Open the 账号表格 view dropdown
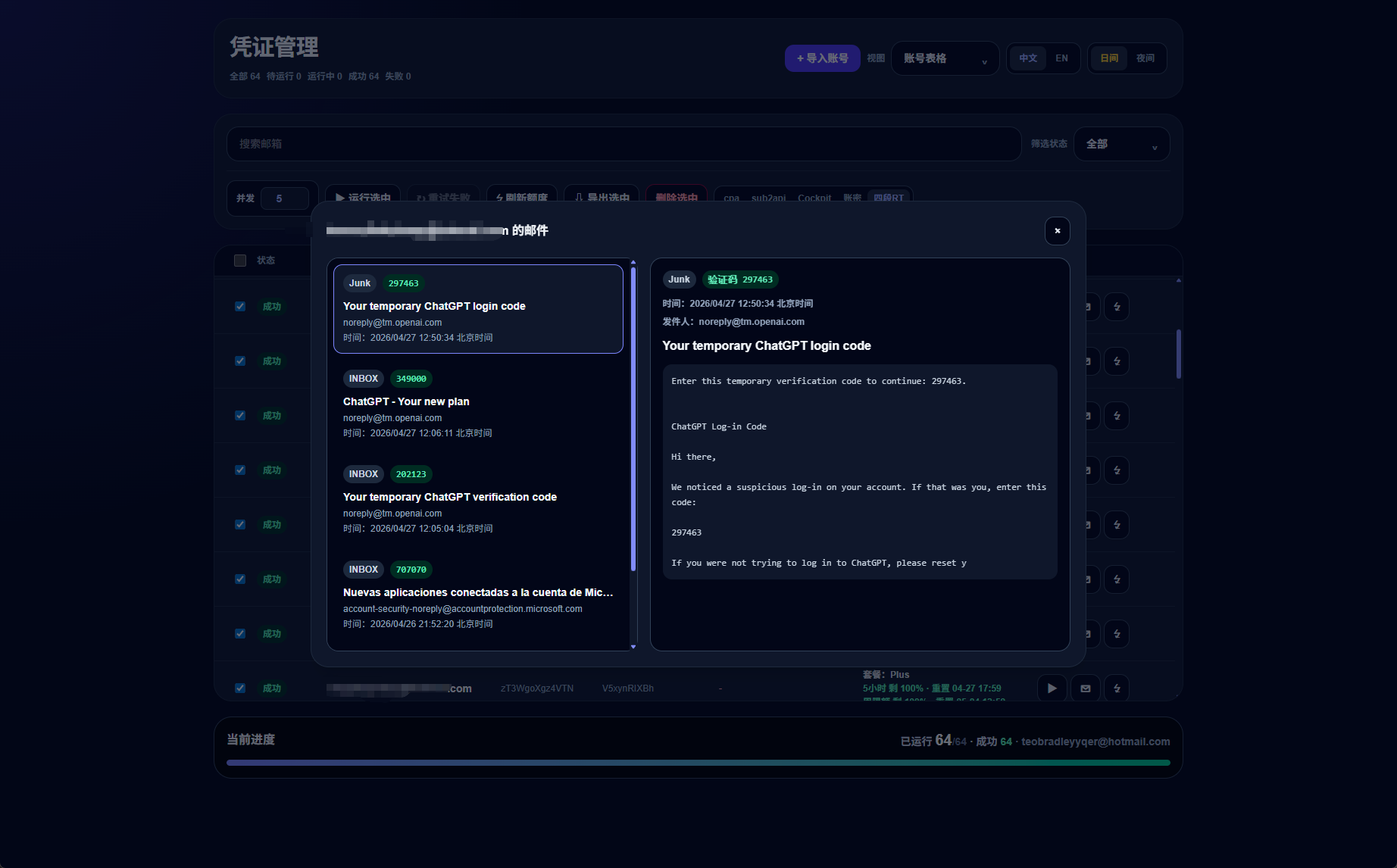 (945, 58)
